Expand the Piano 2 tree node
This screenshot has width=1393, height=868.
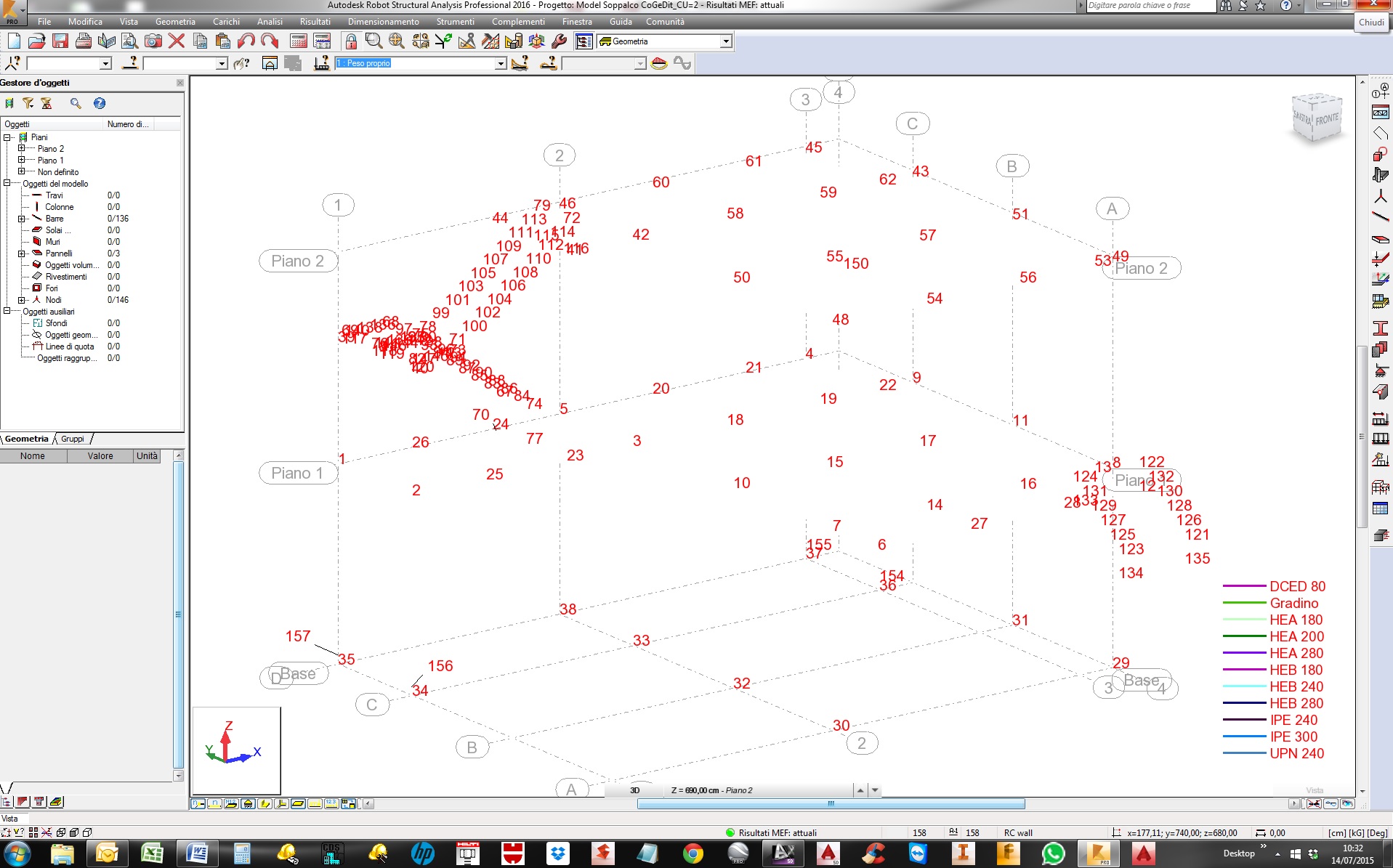(x=21, y=148)
